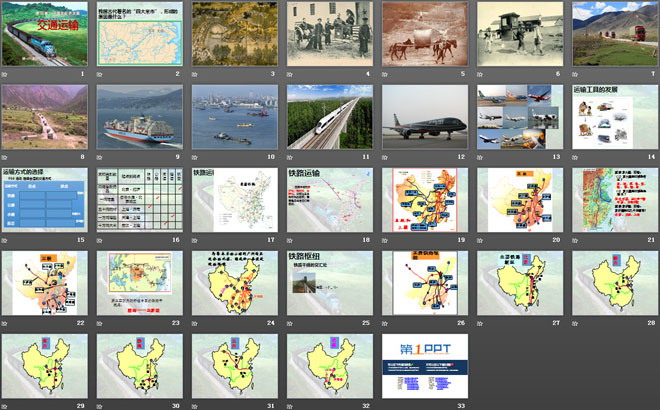The width and height of the screenshot is (660, 410).
Task: Select slide 12 showing the dark airplane
Action: [x=425, y=117]
